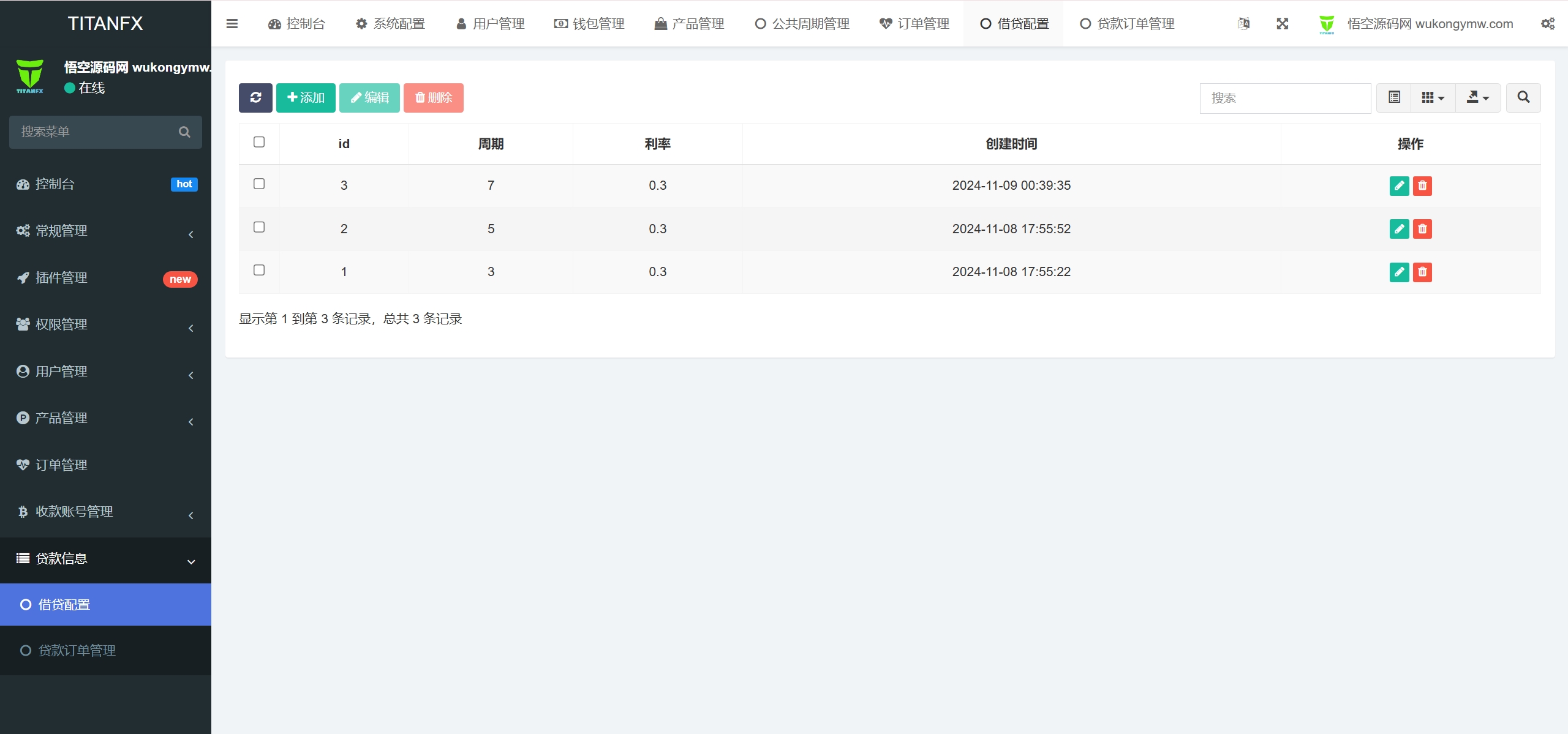Check the select-all checkbox in table header
Image resolution: width=1568 pixels, height=734 pixels.
pyautogui.click(x=259, y=142)
